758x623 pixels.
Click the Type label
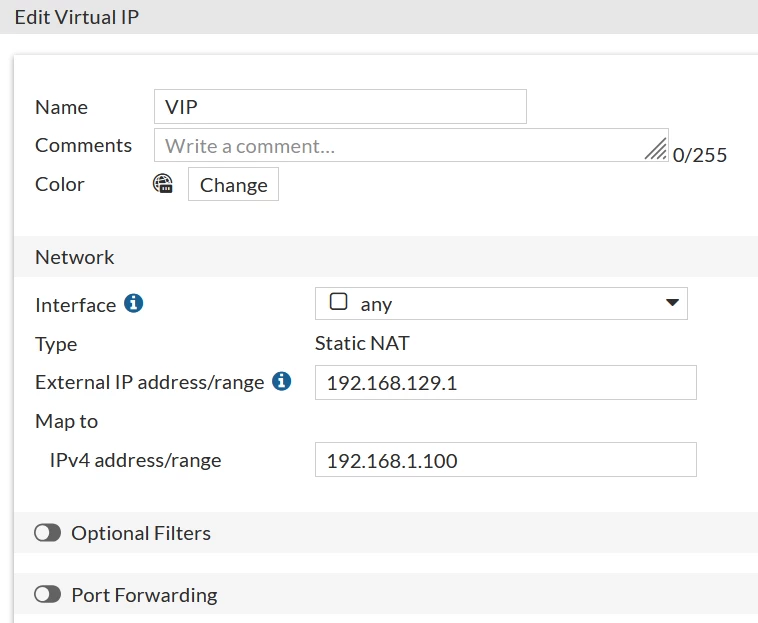(56, 344)
